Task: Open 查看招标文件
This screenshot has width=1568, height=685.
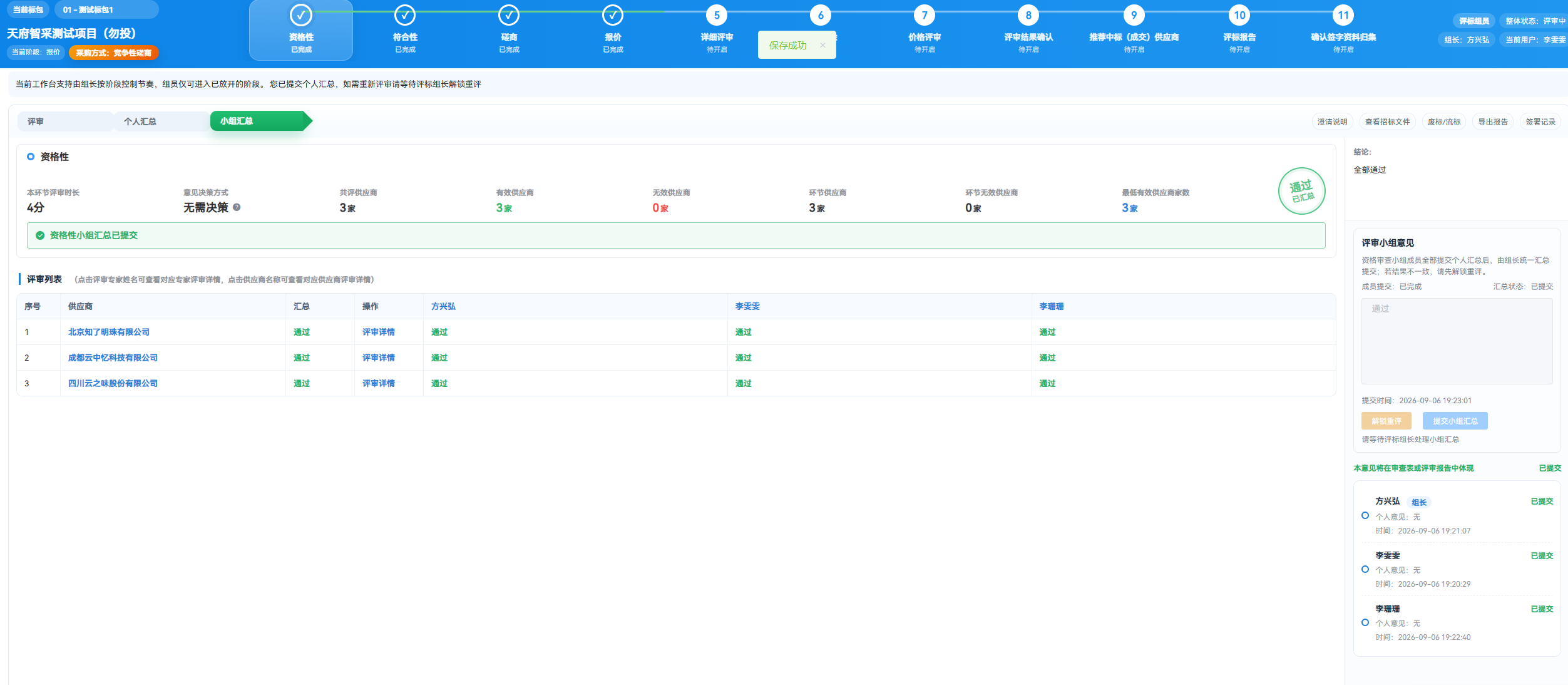Action: (1387, 122)
